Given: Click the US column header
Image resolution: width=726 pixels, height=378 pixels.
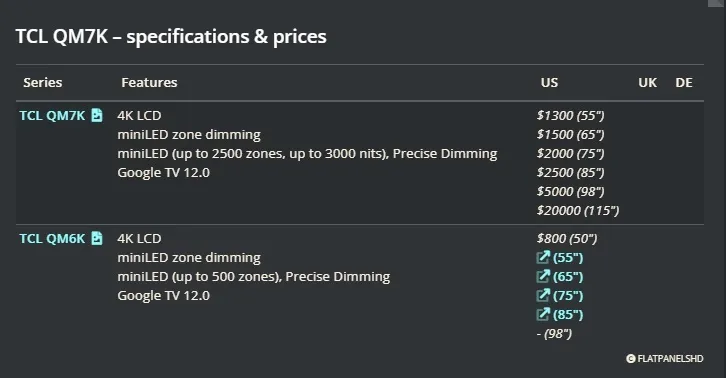Looking at the screenshot, I should coord(549,82).
